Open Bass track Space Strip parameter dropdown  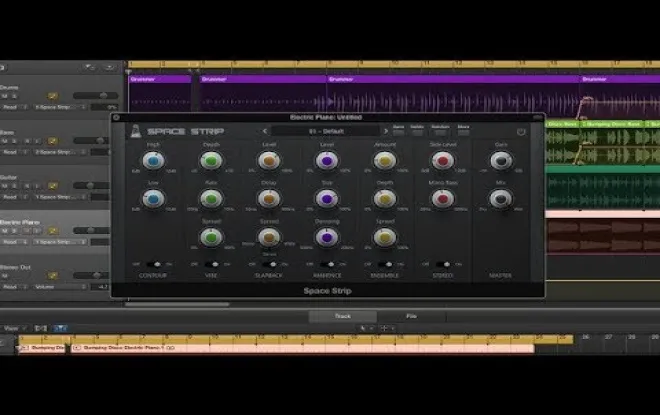pyautogui.click(x=60, y=152)
